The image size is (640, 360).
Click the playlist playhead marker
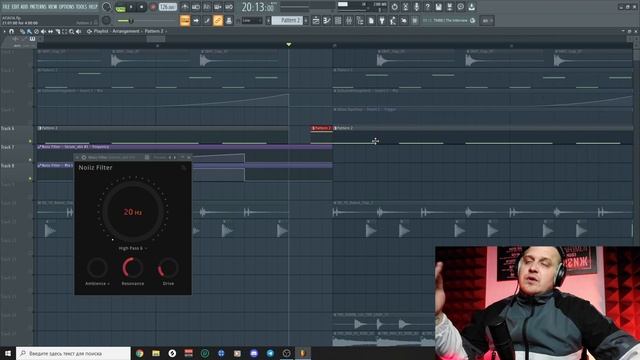(x=289, y=44)
